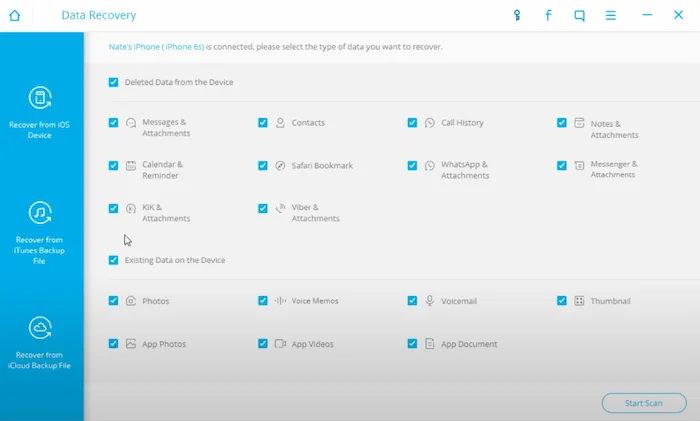This screenshot has width=700, height=421.
Task: Select Recover from iTunes Backup File icon
Action: tap(40, 213)
